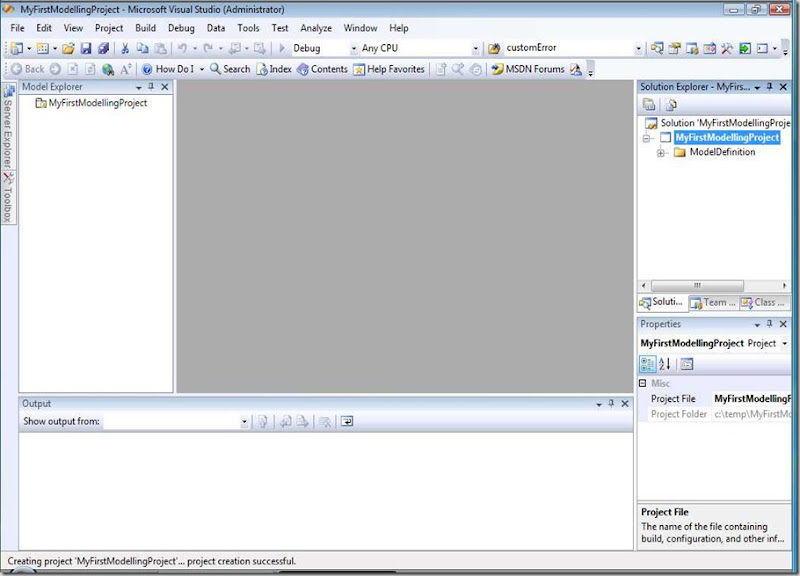Click the Paste icon in the toolbar

click(160, 48)
